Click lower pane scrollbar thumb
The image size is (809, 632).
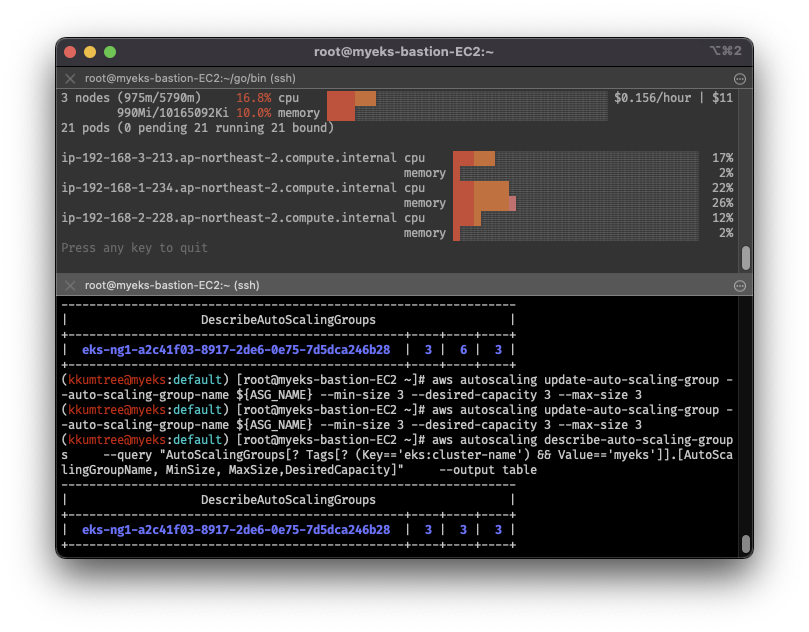746,543
